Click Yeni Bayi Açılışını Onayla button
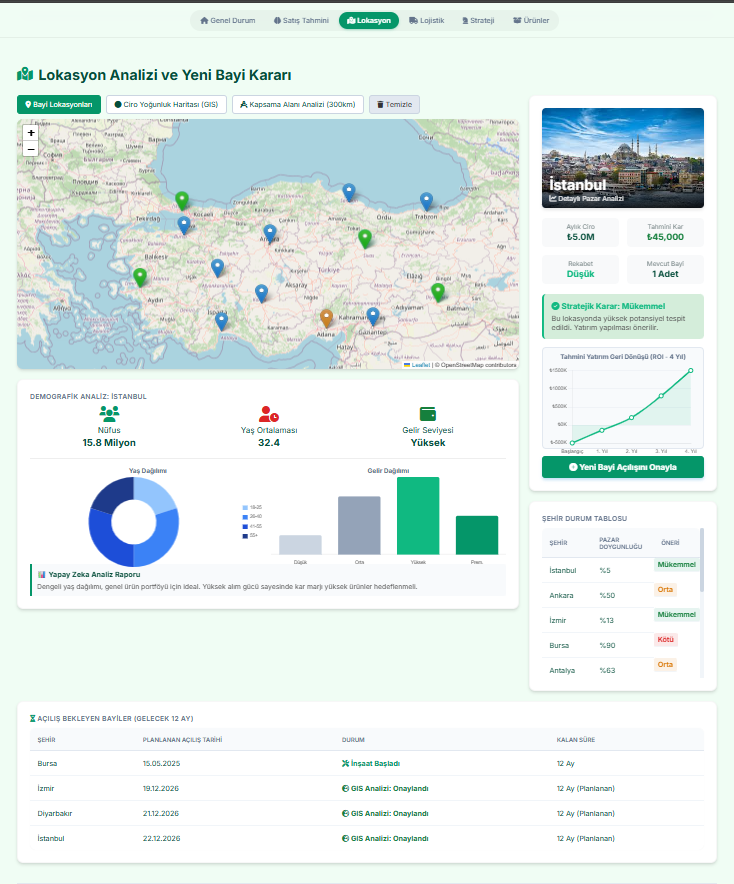This screenshot has width=734, height=884. [x=623, y=467]
